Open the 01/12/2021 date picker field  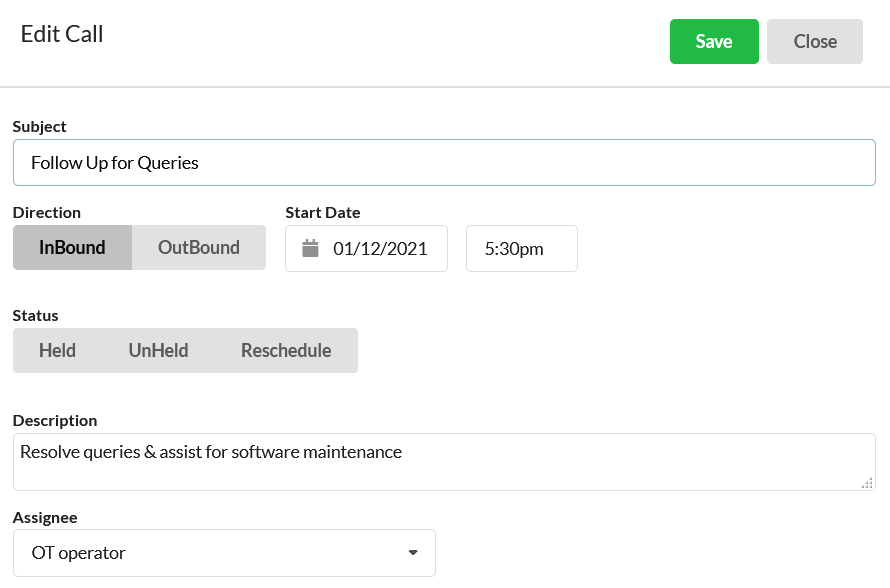(366, 249)
